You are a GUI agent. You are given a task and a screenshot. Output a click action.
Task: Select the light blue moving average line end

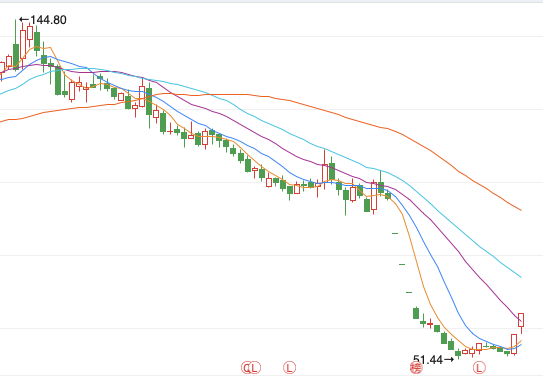point(520,277)
